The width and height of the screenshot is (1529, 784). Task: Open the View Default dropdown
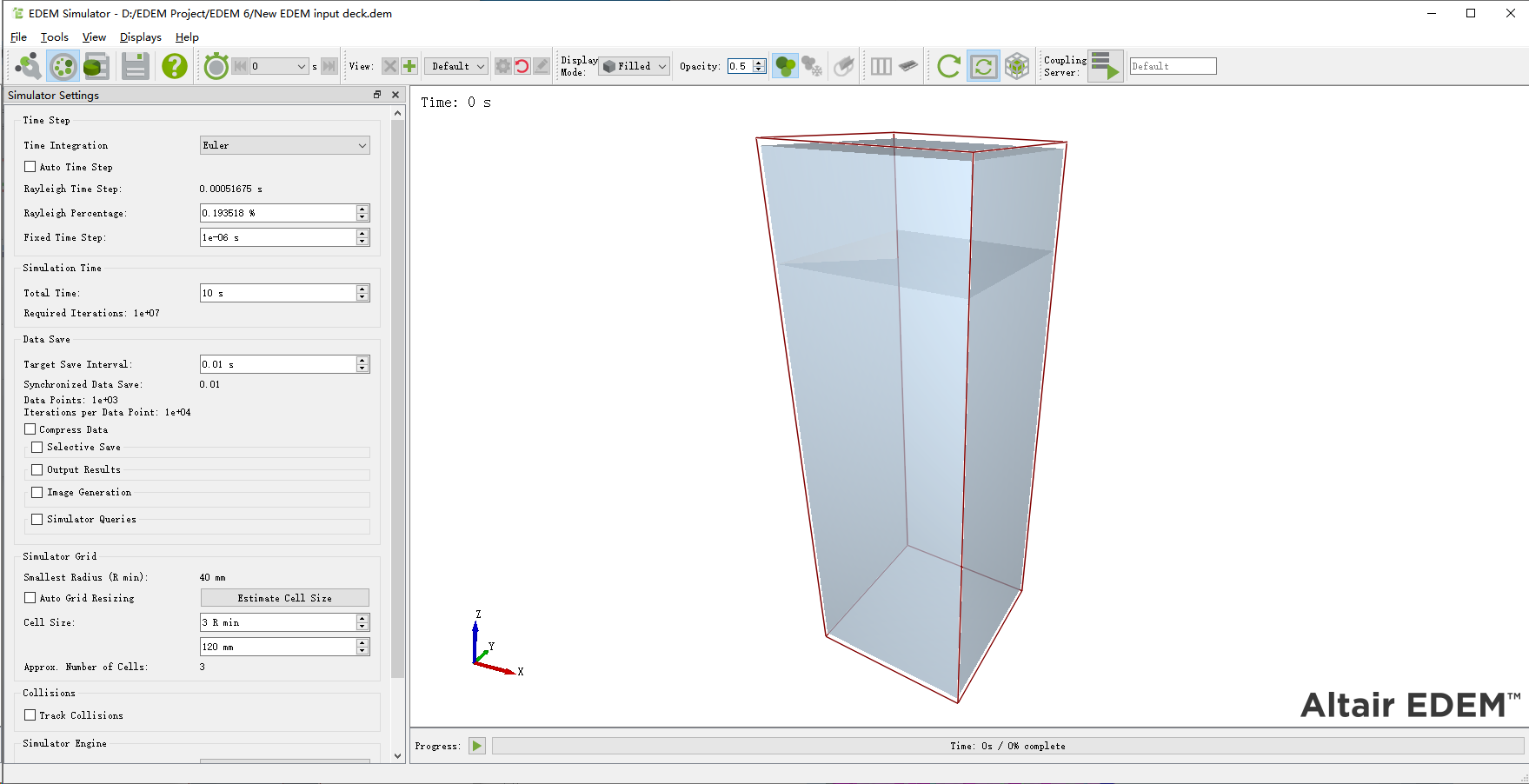click(458, 66)
